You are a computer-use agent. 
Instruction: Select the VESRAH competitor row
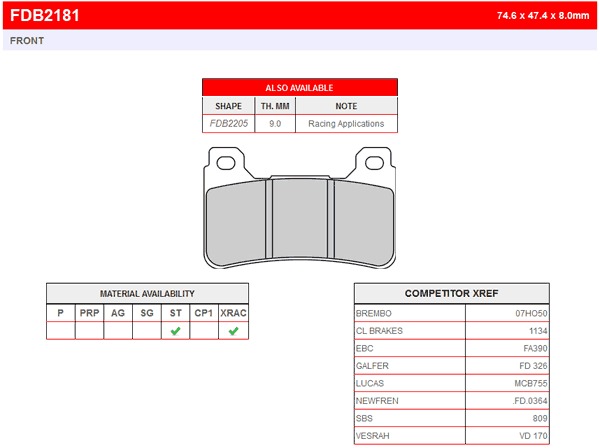452,436
